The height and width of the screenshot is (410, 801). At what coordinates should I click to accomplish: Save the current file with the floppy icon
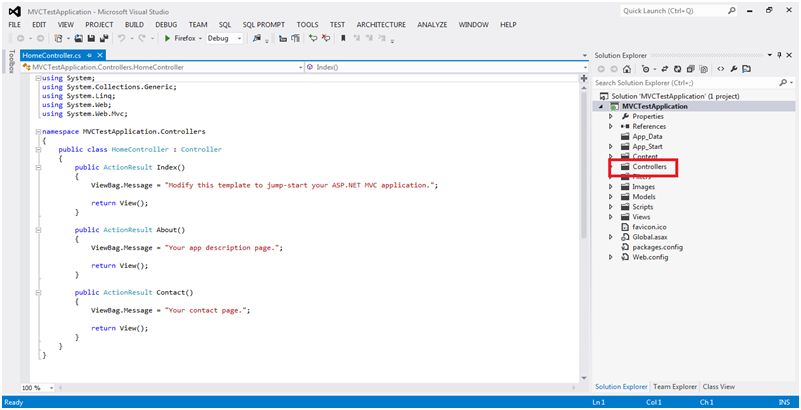[x=91, y=38]
